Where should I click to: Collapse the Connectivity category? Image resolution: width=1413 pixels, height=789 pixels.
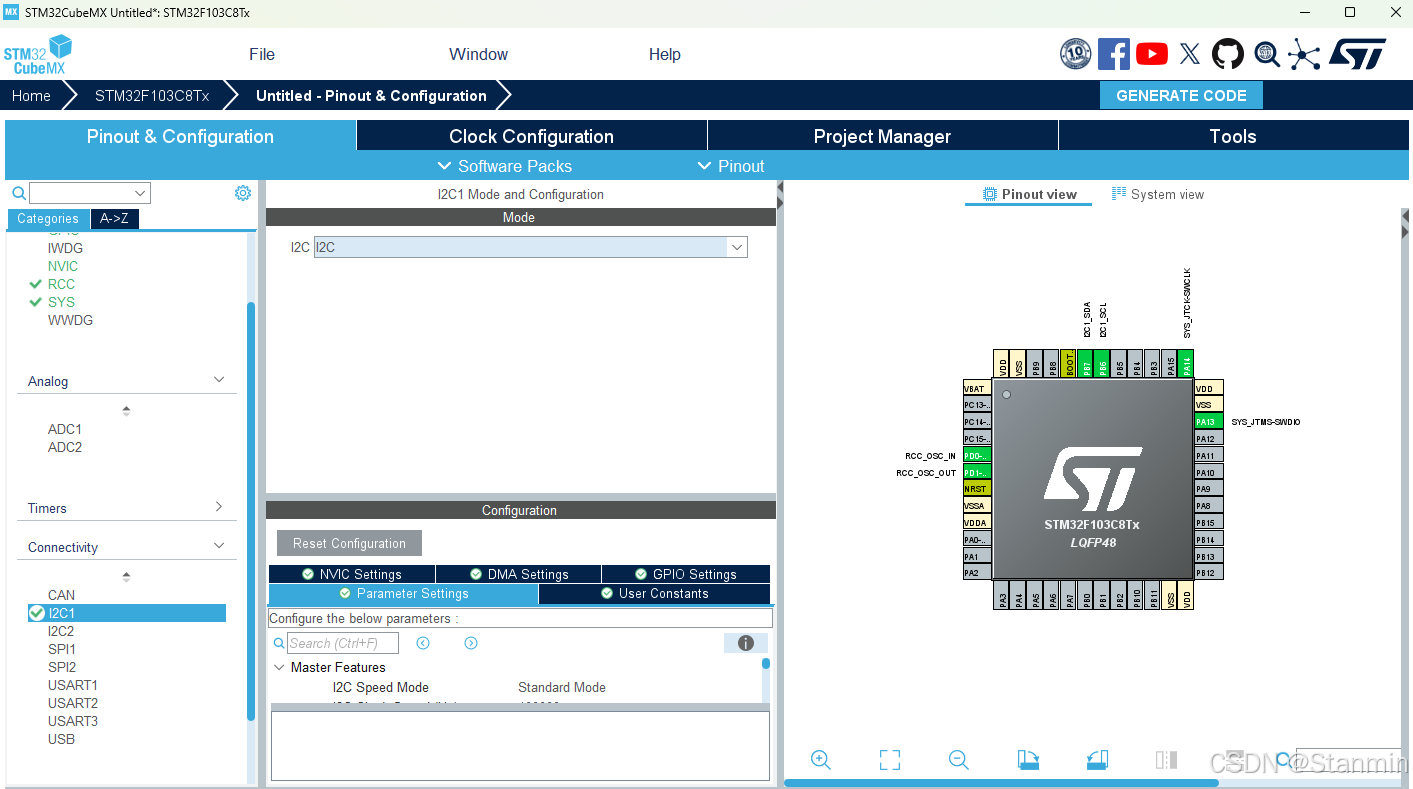[220, 546]
